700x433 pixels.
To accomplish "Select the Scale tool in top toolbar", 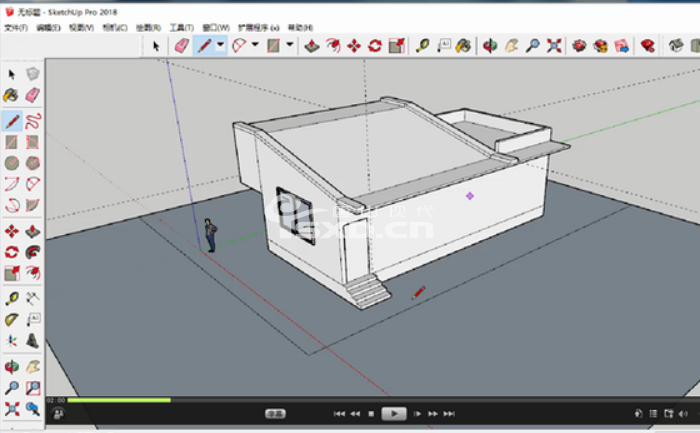I will click(396, 46).
